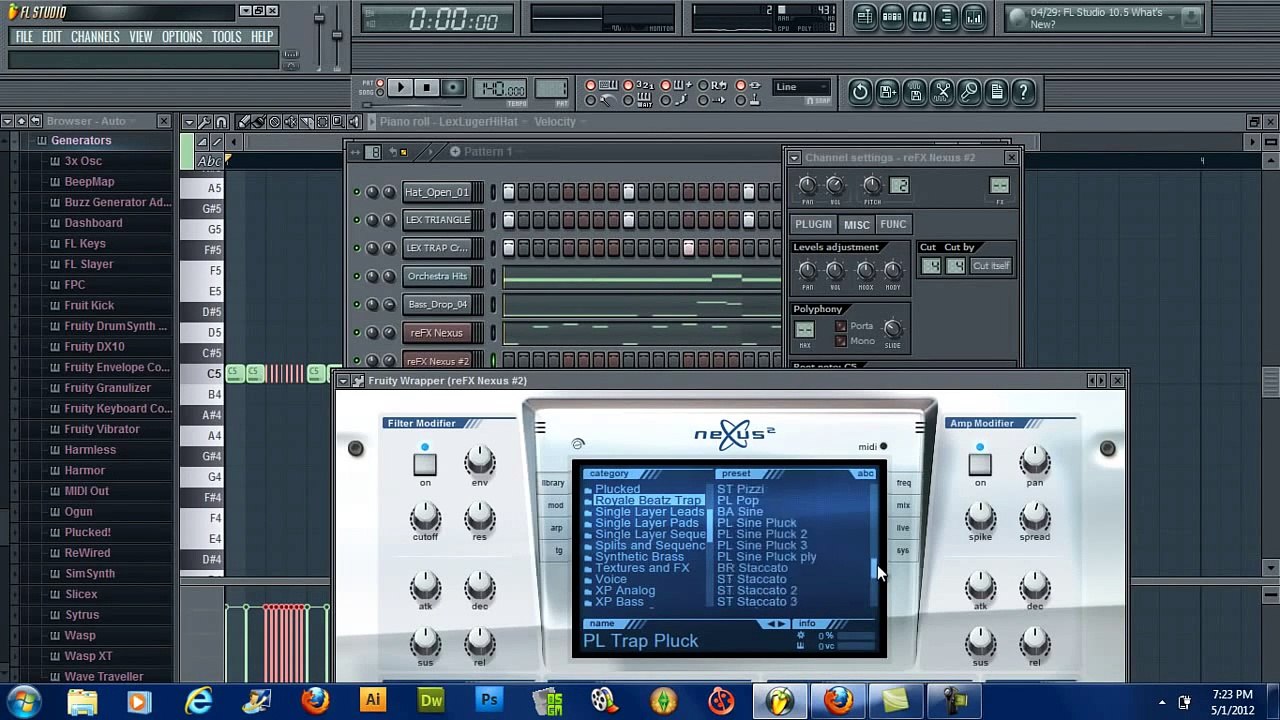Viewport: 1280px width, 720px height.
Task: Save a new version using the disk-plus icon
Action: (888, 92)
